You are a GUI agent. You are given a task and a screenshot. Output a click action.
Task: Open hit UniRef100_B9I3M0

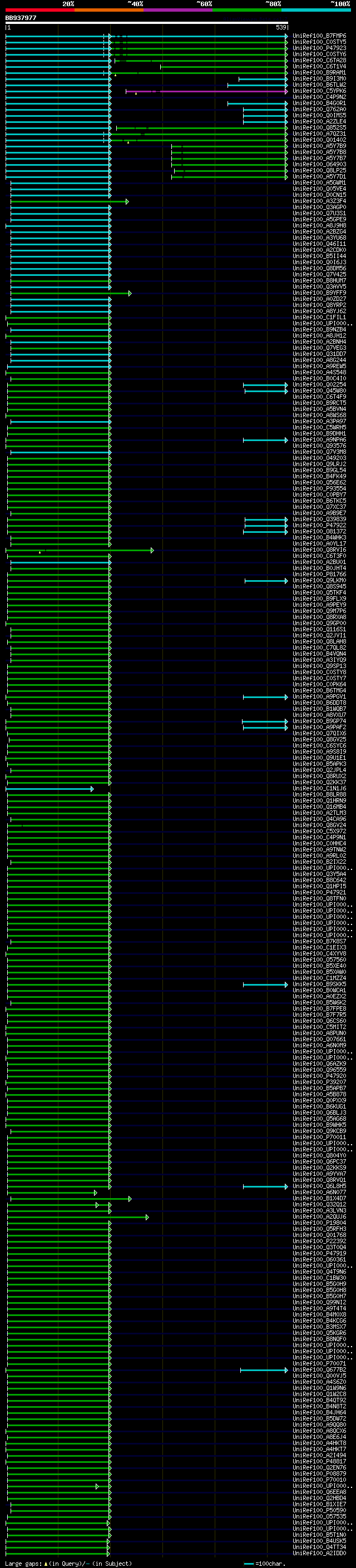coord(319,78)
